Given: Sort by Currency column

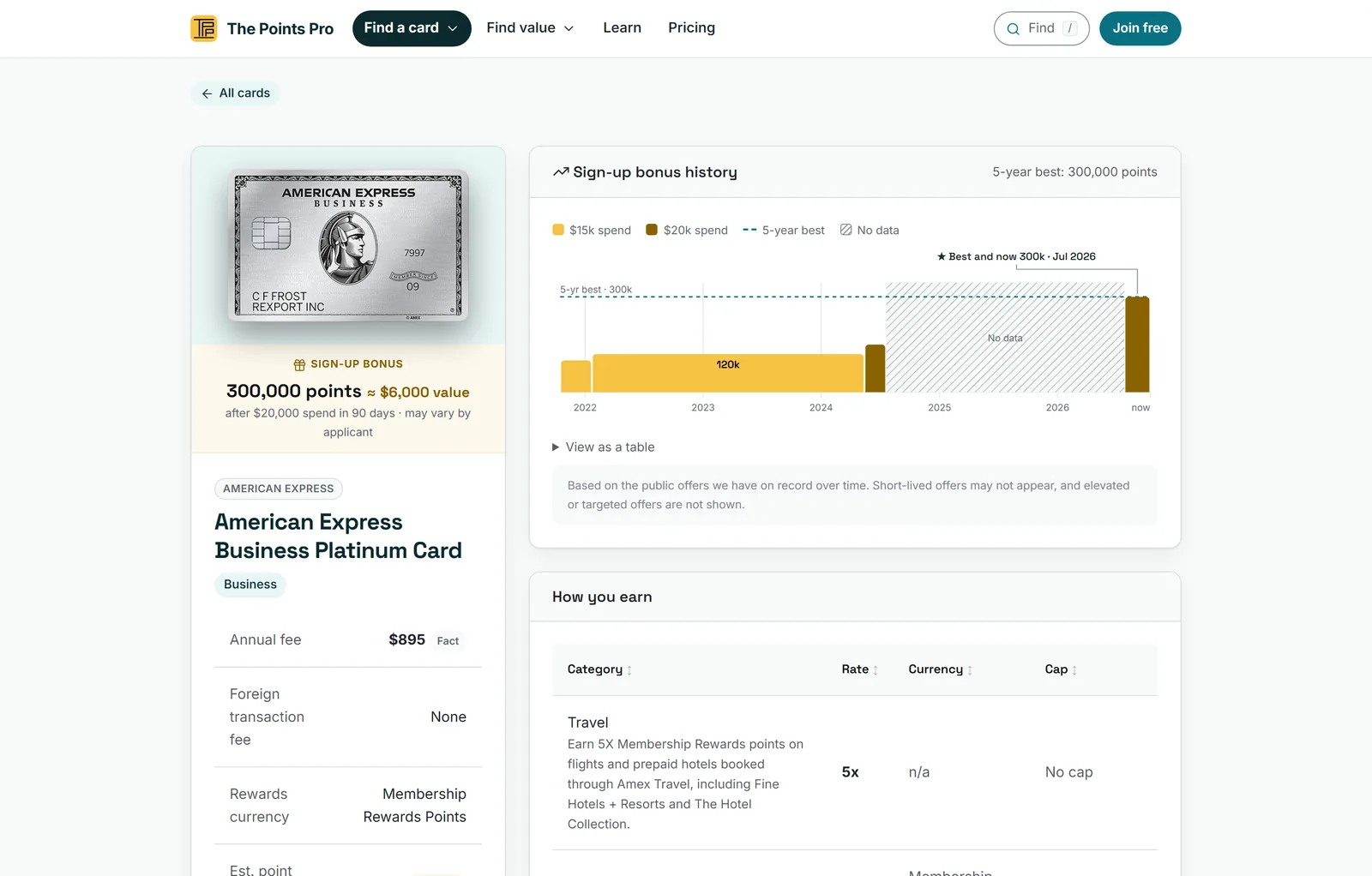Looking at the screenshot, I should pyautogui.click(x=941, y=669).
